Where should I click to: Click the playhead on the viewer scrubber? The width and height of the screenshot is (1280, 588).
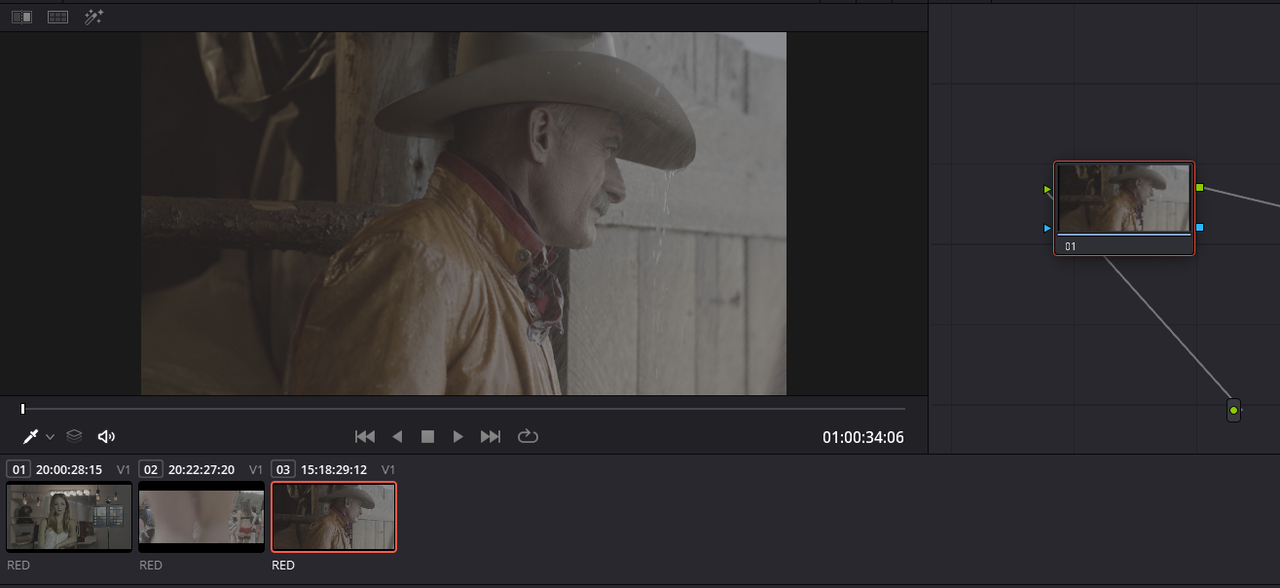(23, 409)
